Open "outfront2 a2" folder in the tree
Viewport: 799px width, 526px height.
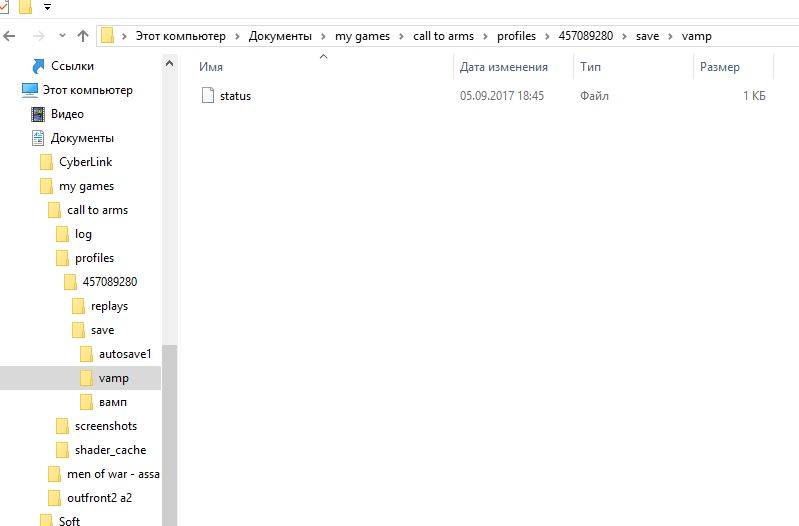[99, 498]
